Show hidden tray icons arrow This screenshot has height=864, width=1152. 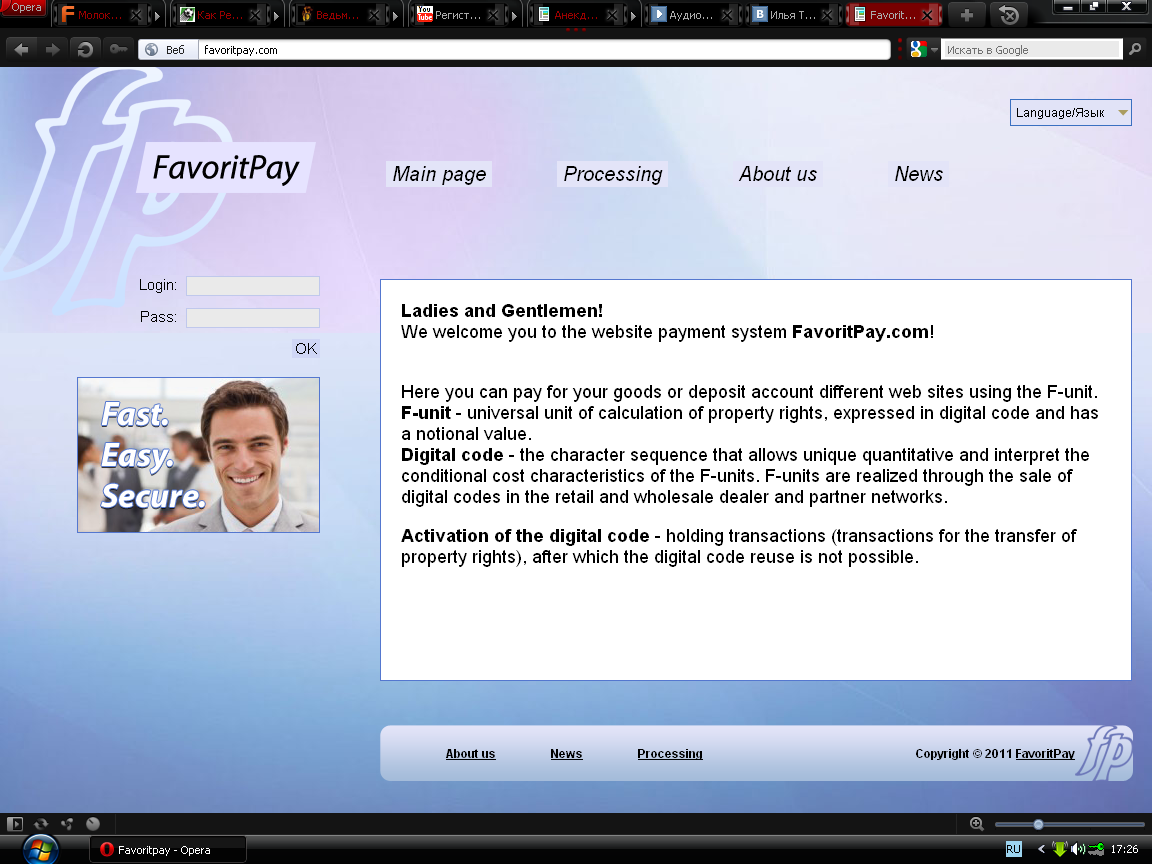(x=1040, y=849)
